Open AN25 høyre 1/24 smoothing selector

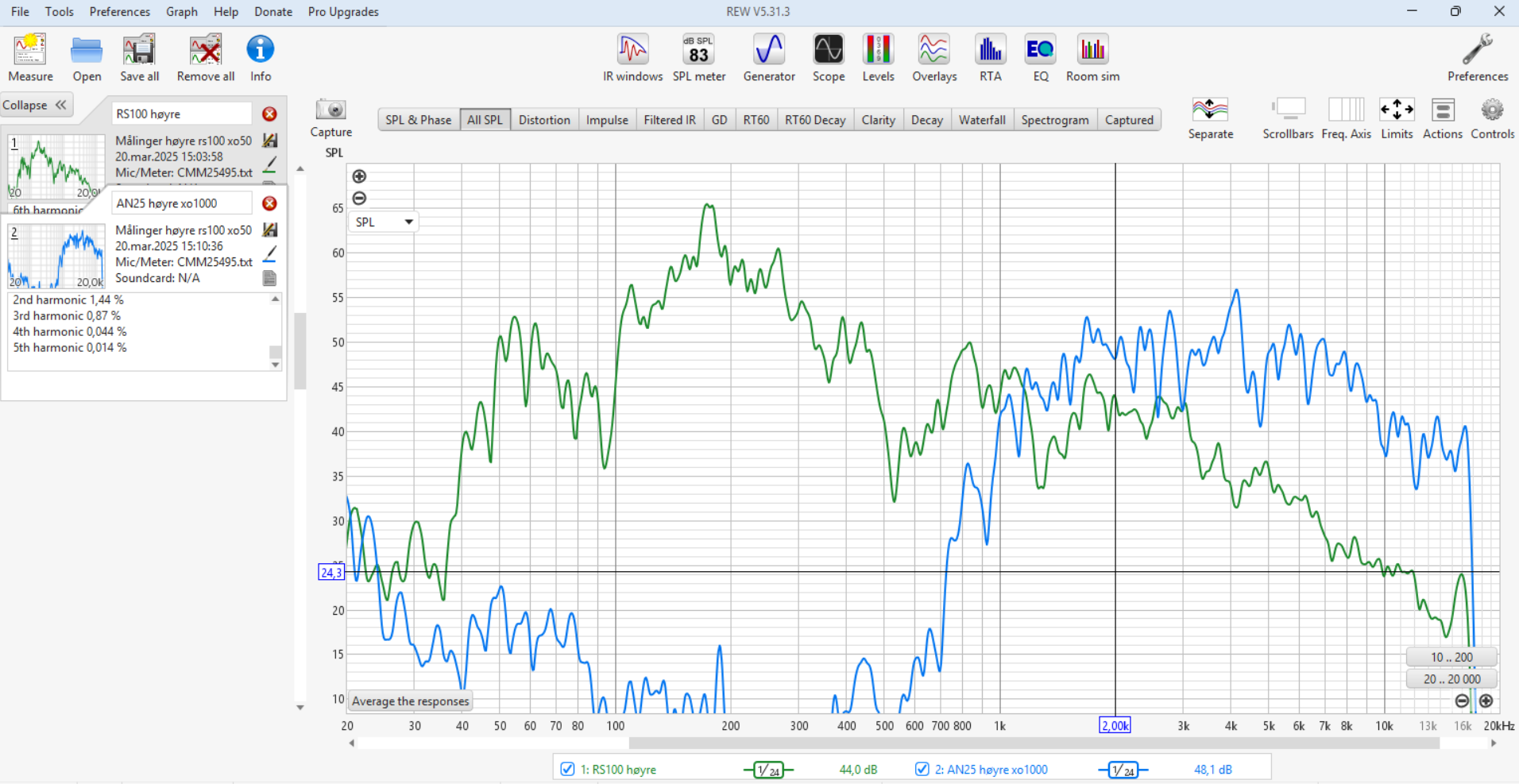[1123, 770]
